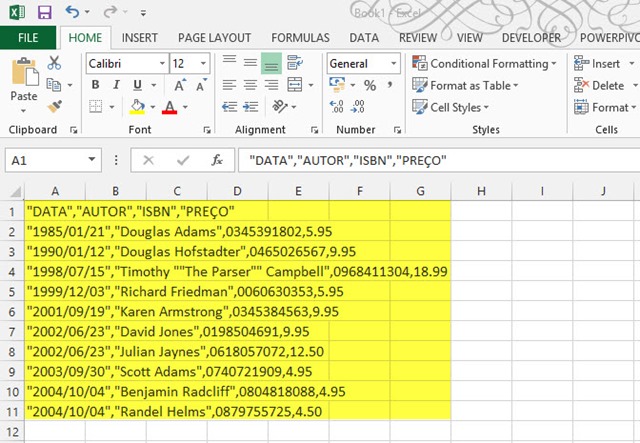640x443 pixels.
Task: Click Format cells button
Action: pyautogui.click(x=605, y=107)
